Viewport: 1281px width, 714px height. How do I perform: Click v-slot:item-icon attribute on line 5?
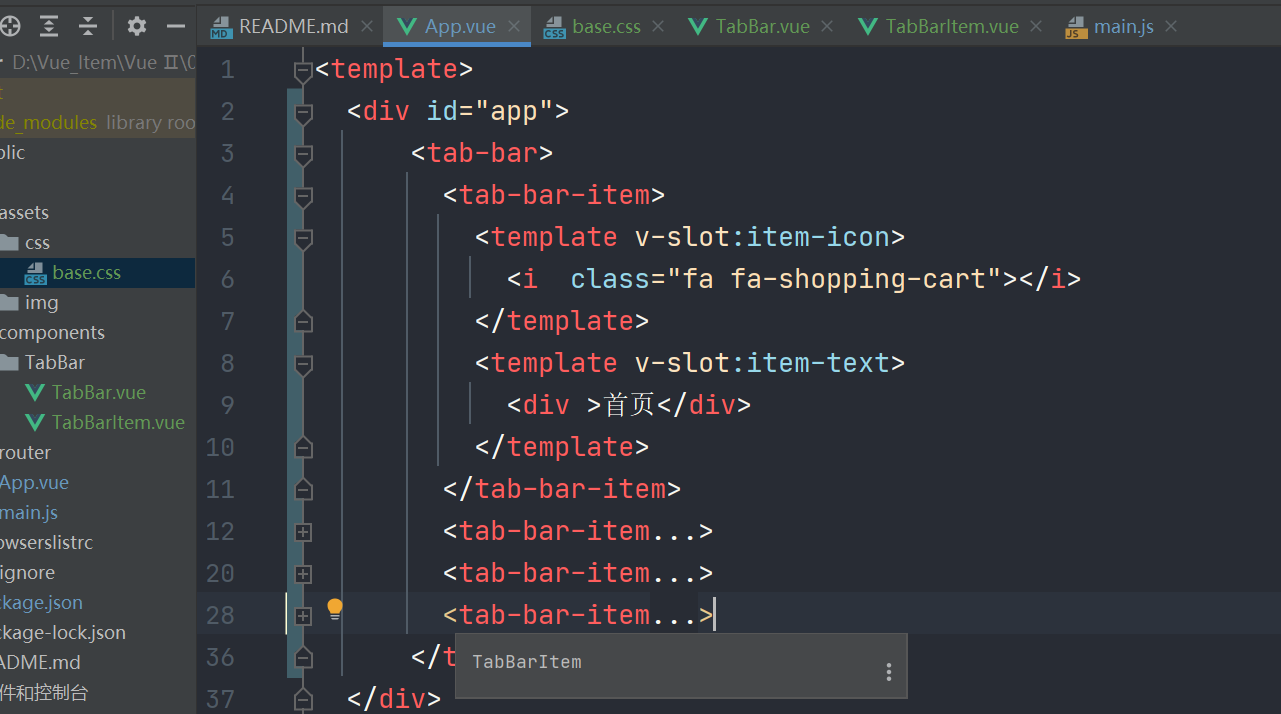click(x=762, y=237)
